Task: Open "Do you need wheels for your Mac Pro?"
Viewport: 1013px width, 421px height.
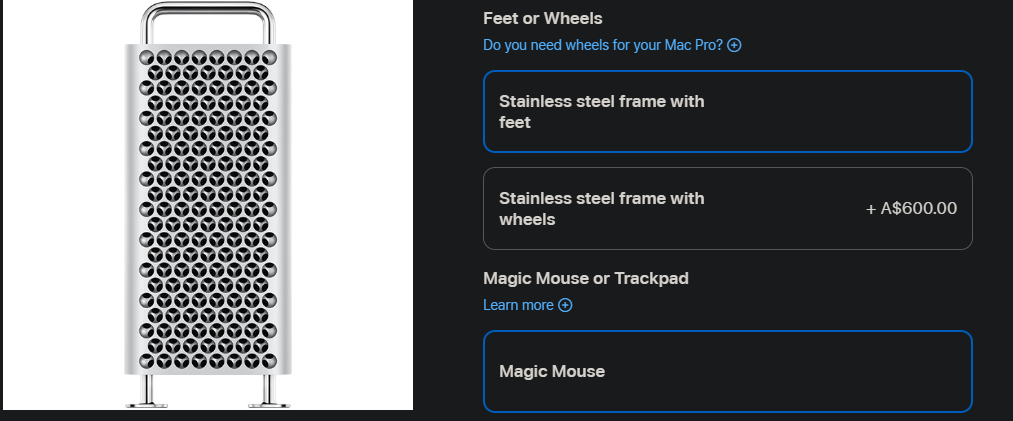Action: click(602, 45)
